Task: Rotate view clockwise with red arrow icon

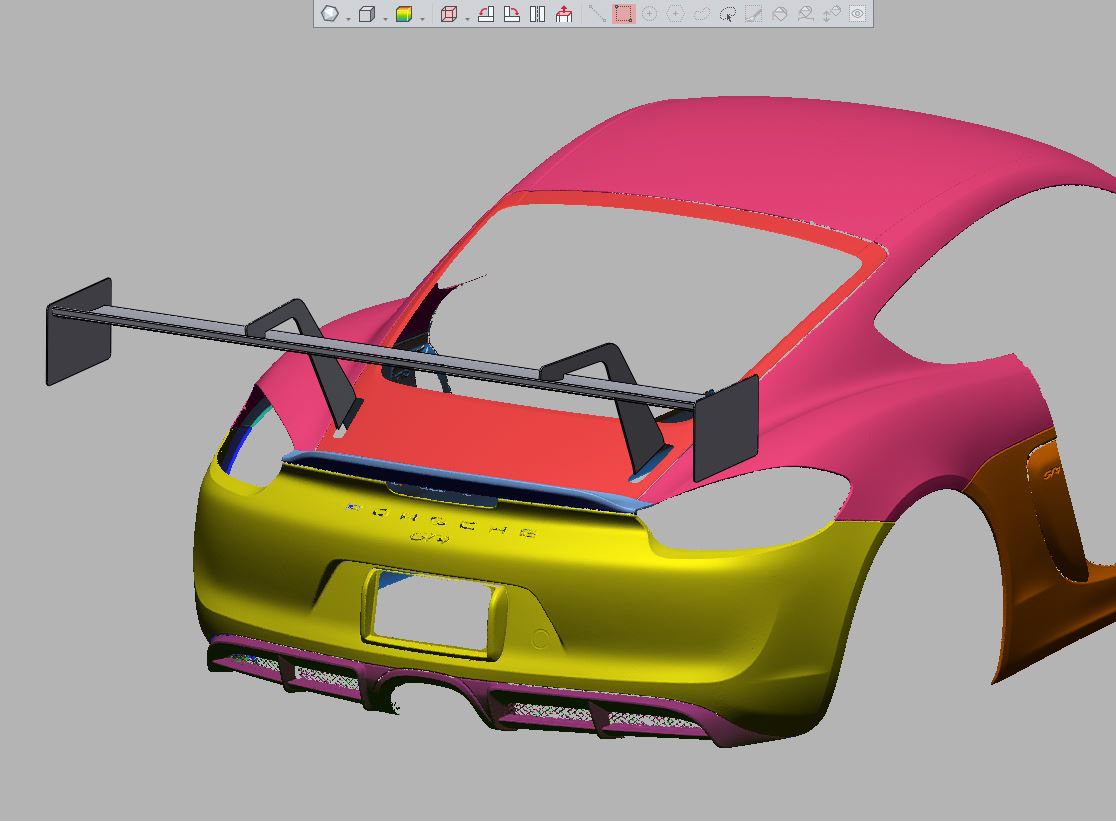Action: click(512, 14)
